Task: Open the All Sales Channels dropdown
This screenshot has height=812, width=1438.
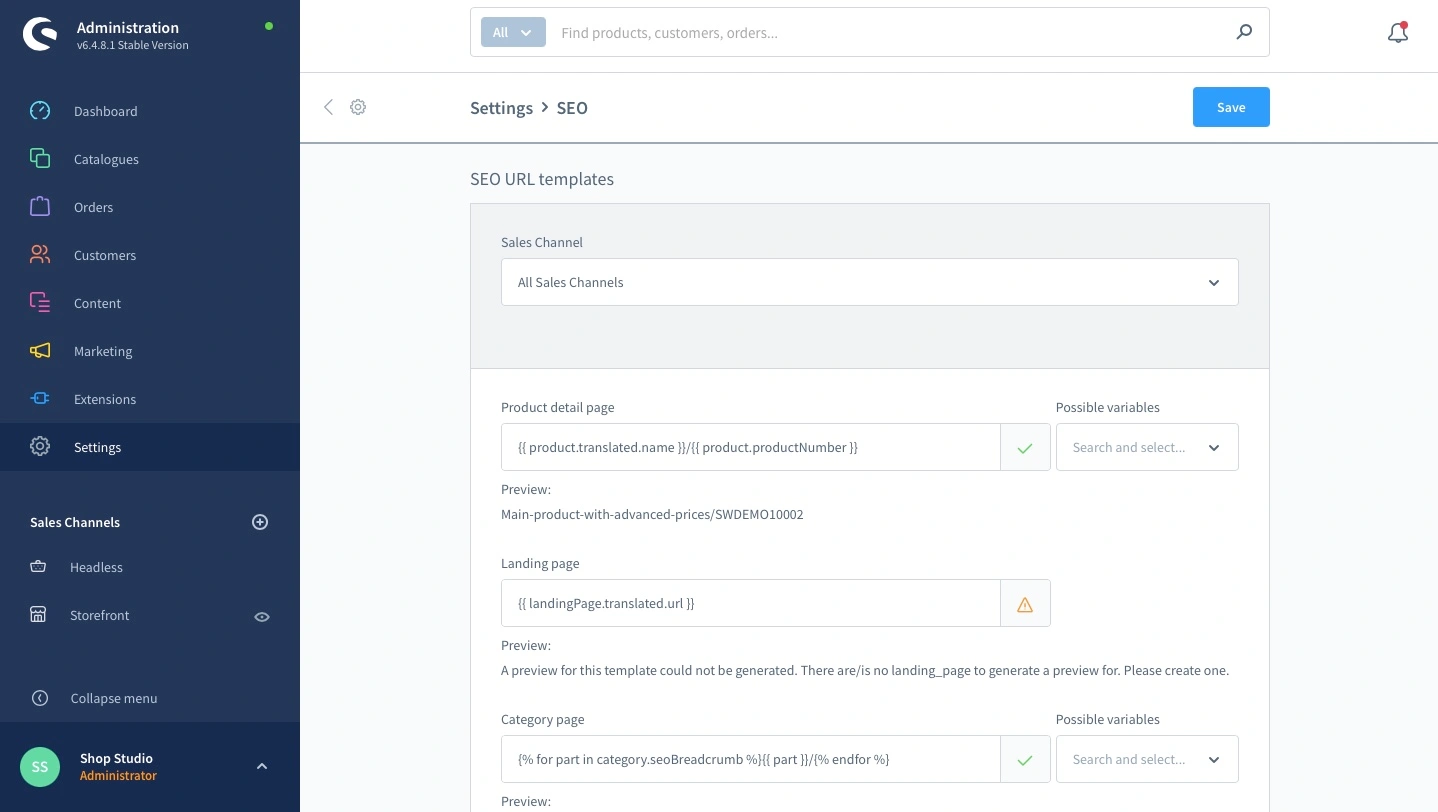Action: (x=869, y=282)
